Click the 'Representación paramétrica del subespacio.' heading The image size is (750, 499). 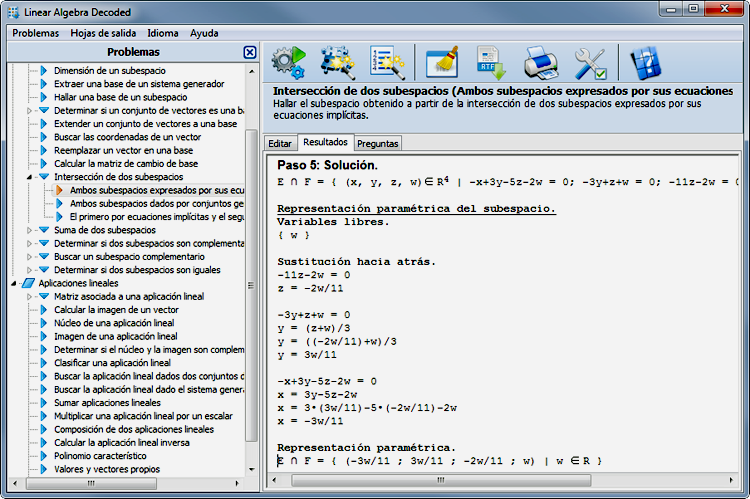(x=416, y=209)
